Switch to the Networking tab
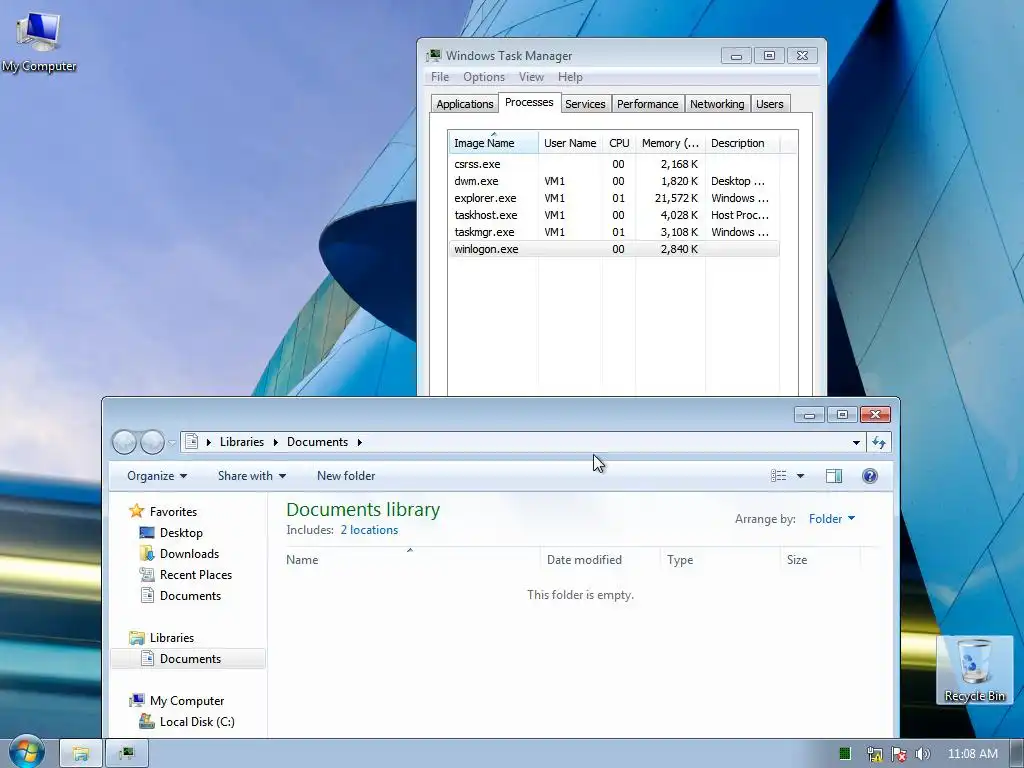The image size is (1024, 768). (x=717, y=104)
